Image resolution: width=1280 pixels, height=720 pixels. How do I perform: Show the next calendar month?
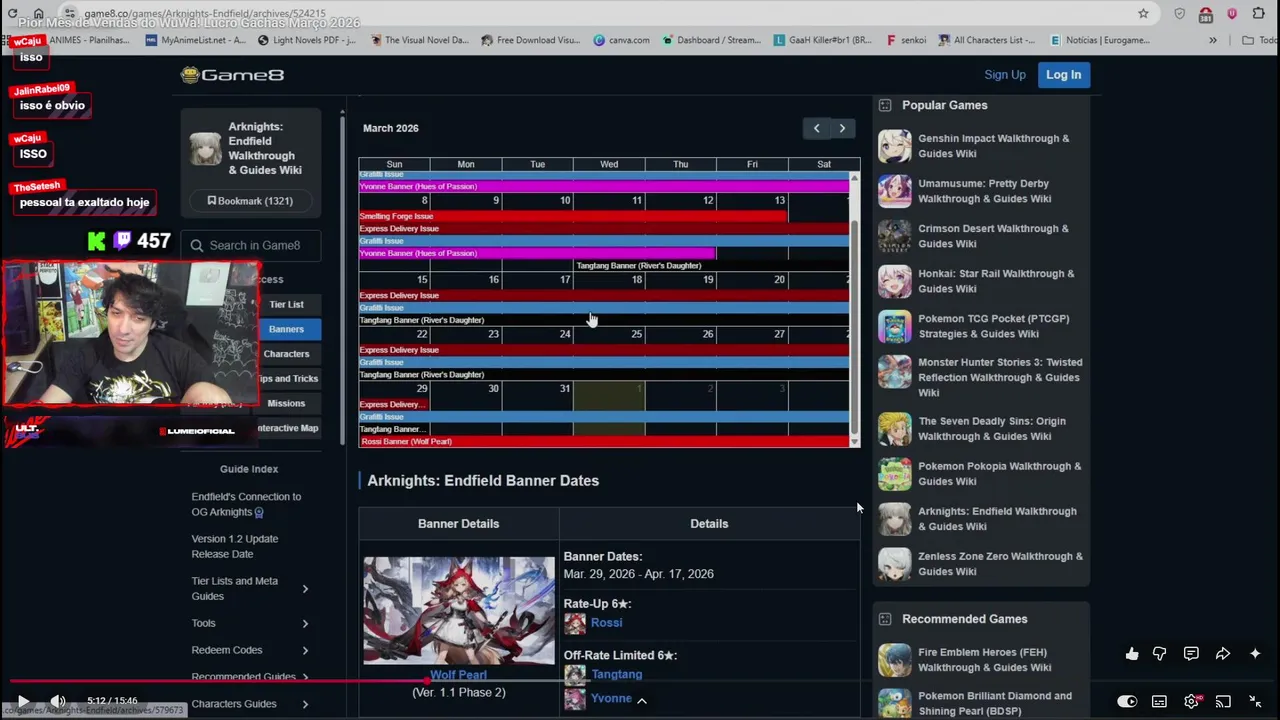click(x=843, y=128)
